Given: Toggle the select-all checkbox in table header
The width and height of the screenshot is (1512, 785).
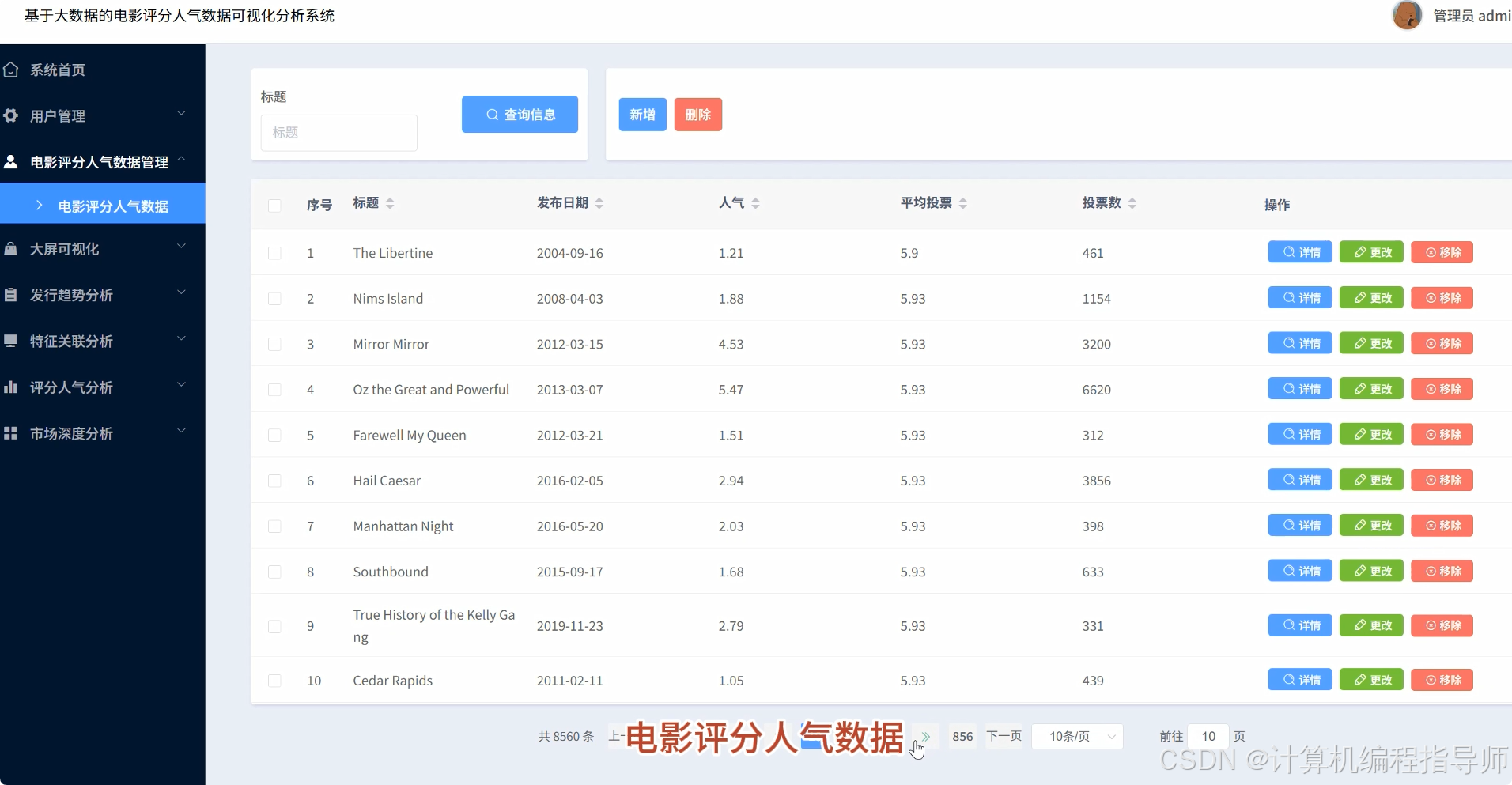Looking at the screenshot, I should (x=274, y=205).
